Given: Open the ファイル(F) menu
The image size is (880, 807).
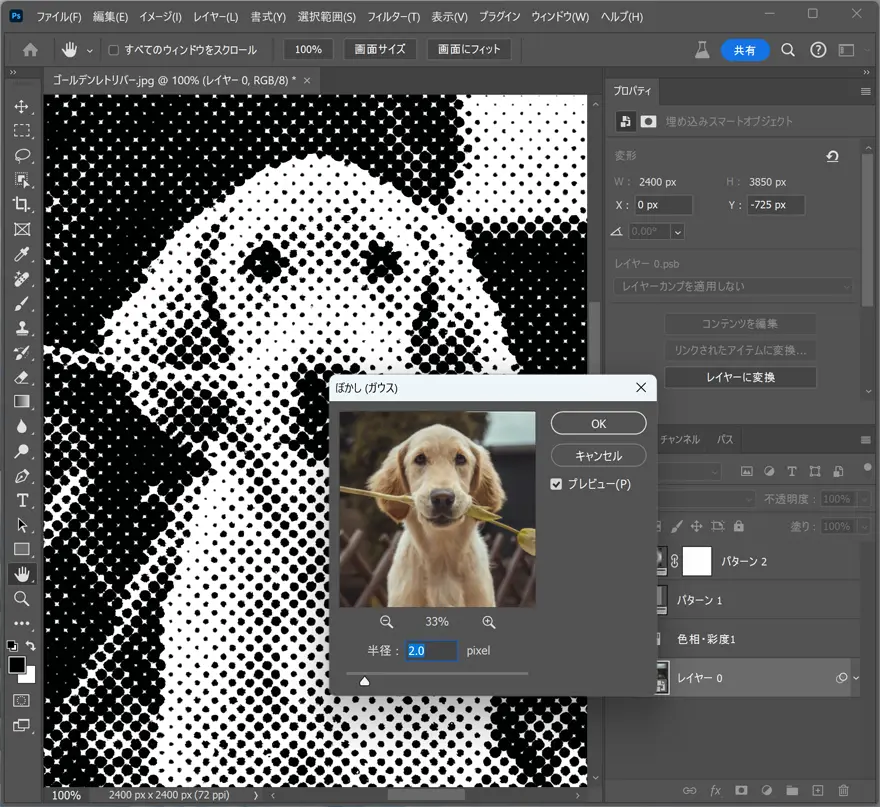Looking at the screenshot, I should click(x=59, y=17).
